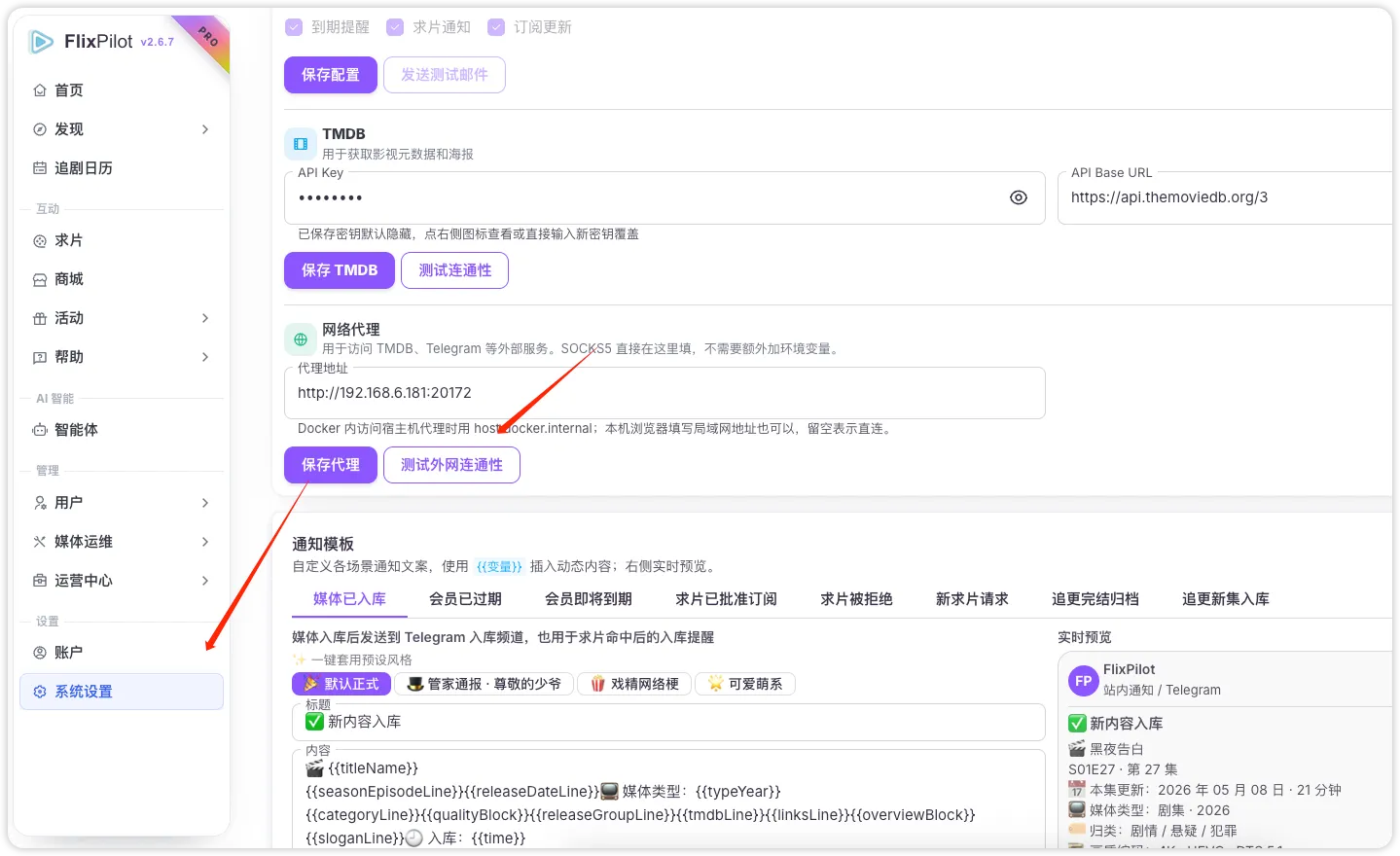Toggle the 求片通知 checkbox
The width and height of the screenshot is (1400, 856).
pos(395,27)
